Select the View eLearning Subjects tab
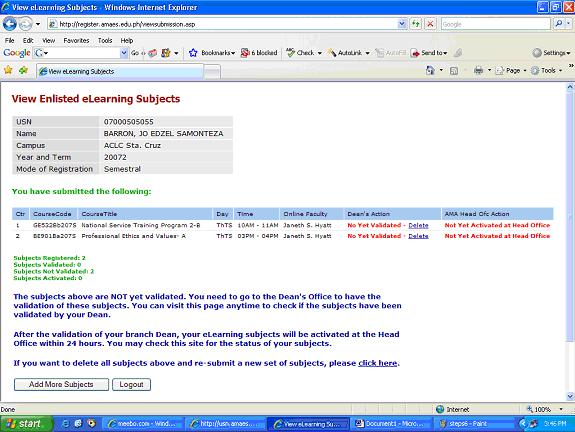This screenshot has height=432, width=575. [120, 71]
